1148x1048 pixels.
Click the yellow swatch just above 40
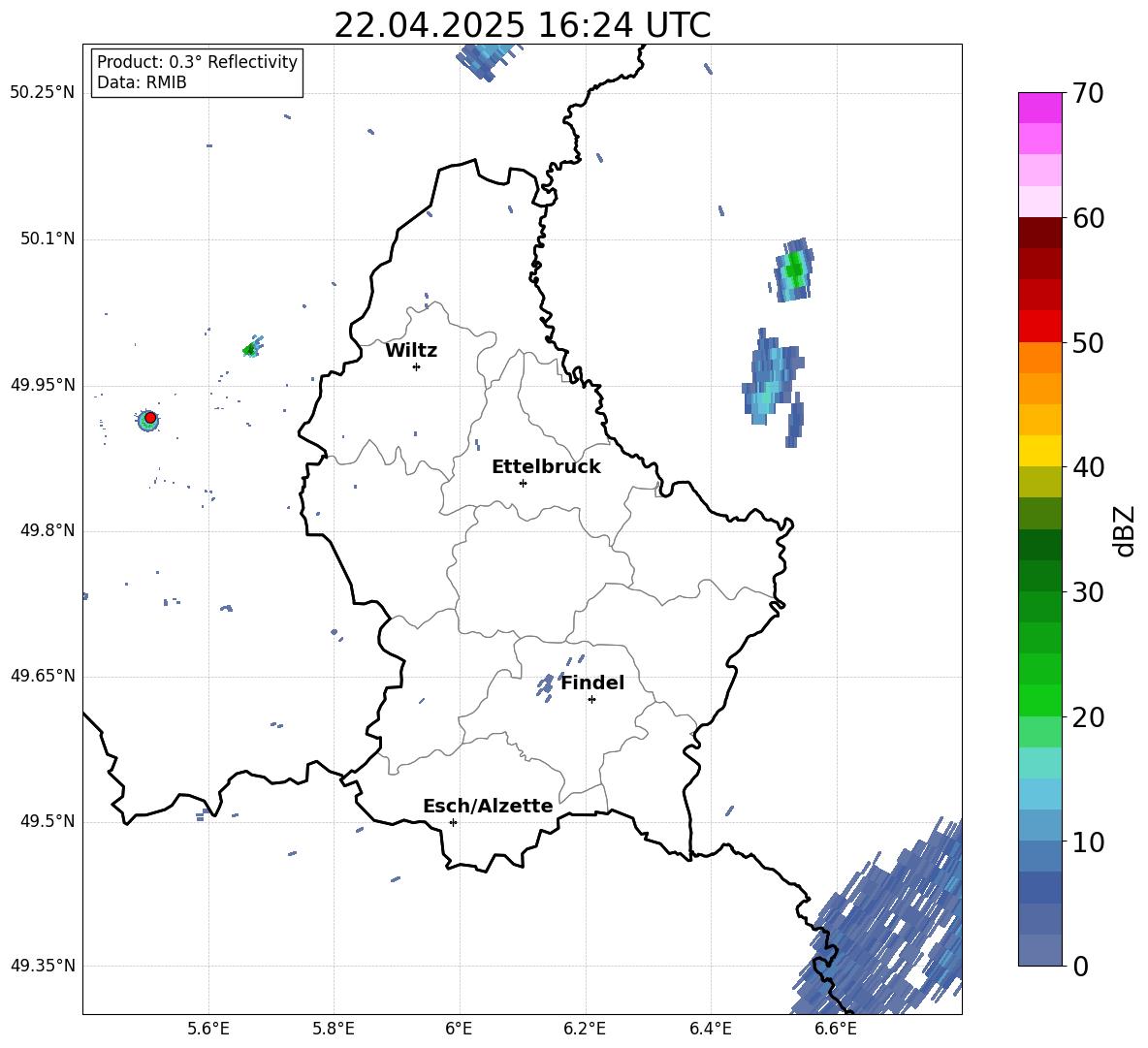coord(1039,451)
